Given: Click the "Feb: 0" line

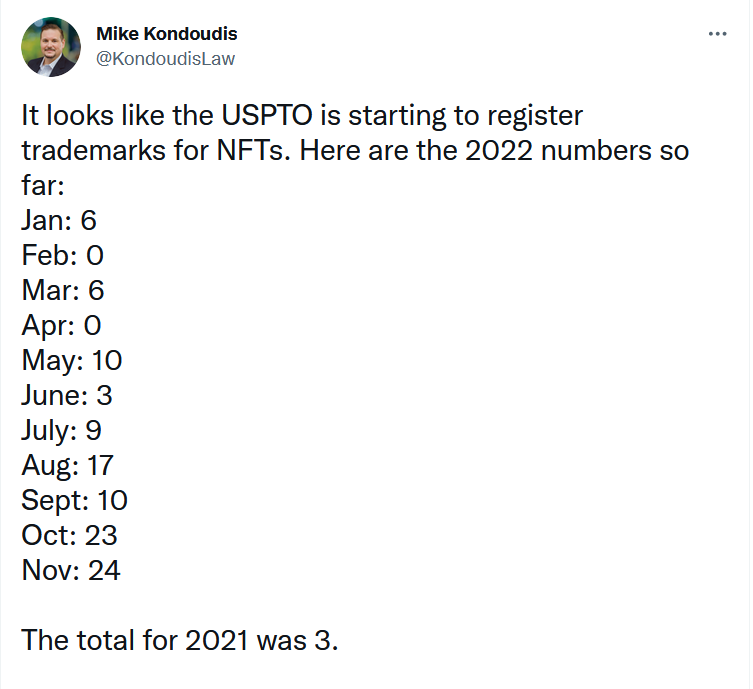Looking at the screenshot, I should (x=62, y=256).
